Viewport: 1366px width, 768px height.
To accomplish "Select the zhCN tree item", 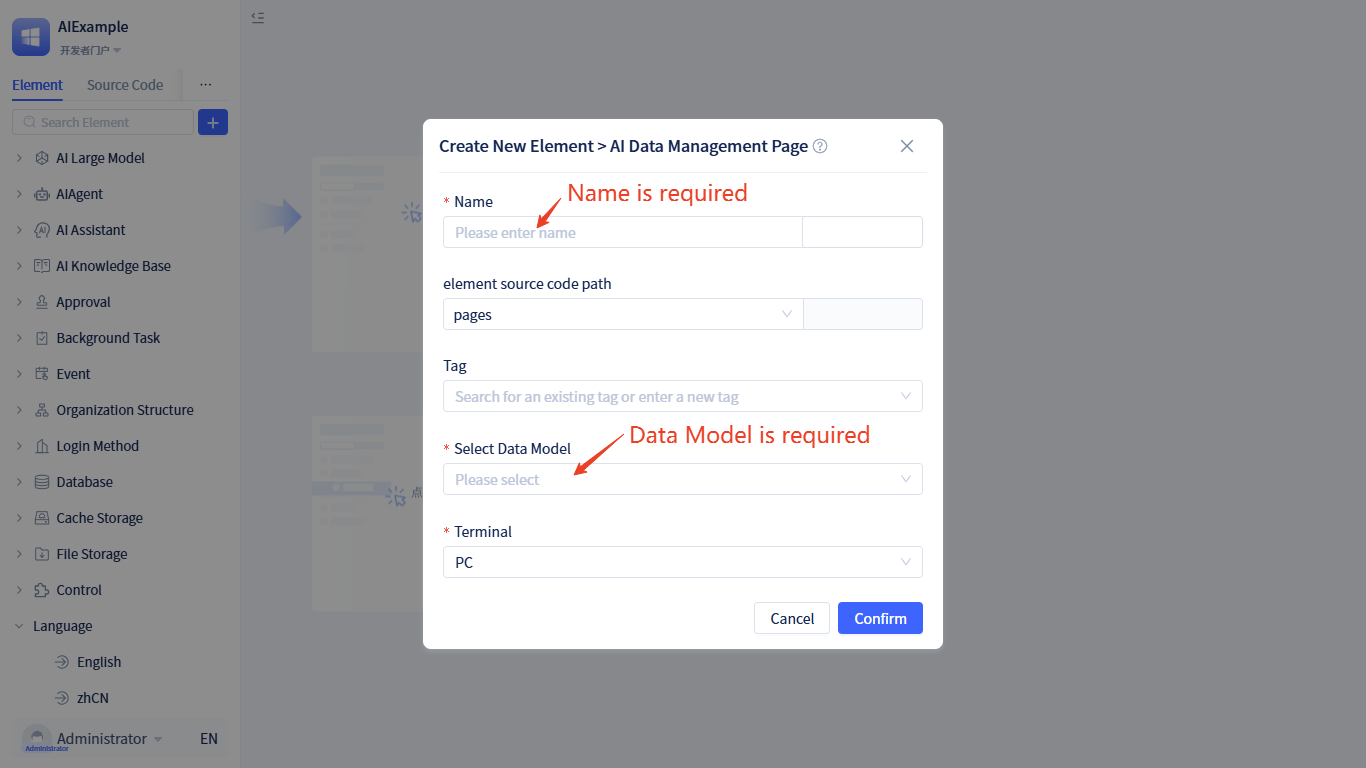I will [x=93, y=698].
